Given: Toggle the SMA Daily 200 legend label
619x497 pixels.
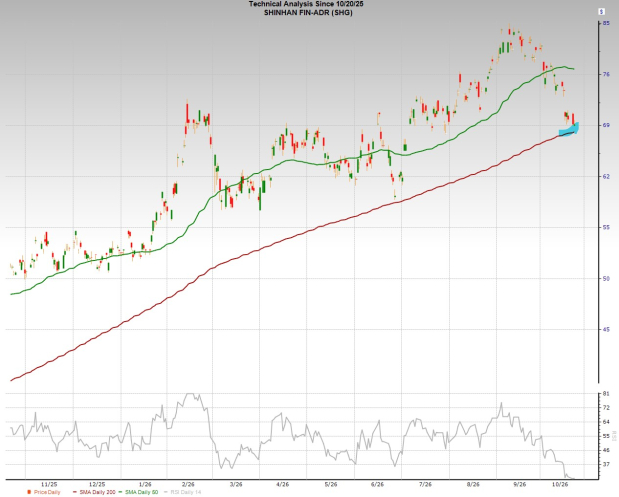Looking at the screenshot, I should [98, 492].
